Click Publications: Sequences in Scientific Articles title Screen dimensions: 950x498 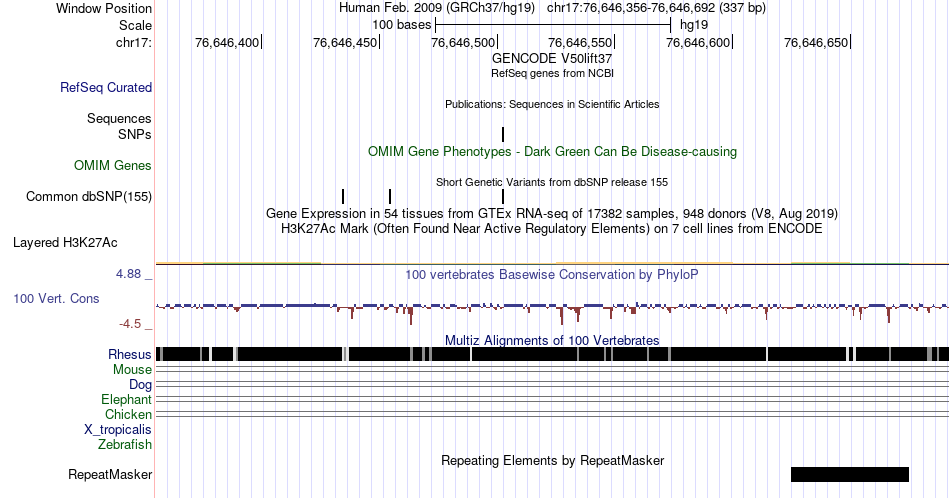[x=552, y=104]
